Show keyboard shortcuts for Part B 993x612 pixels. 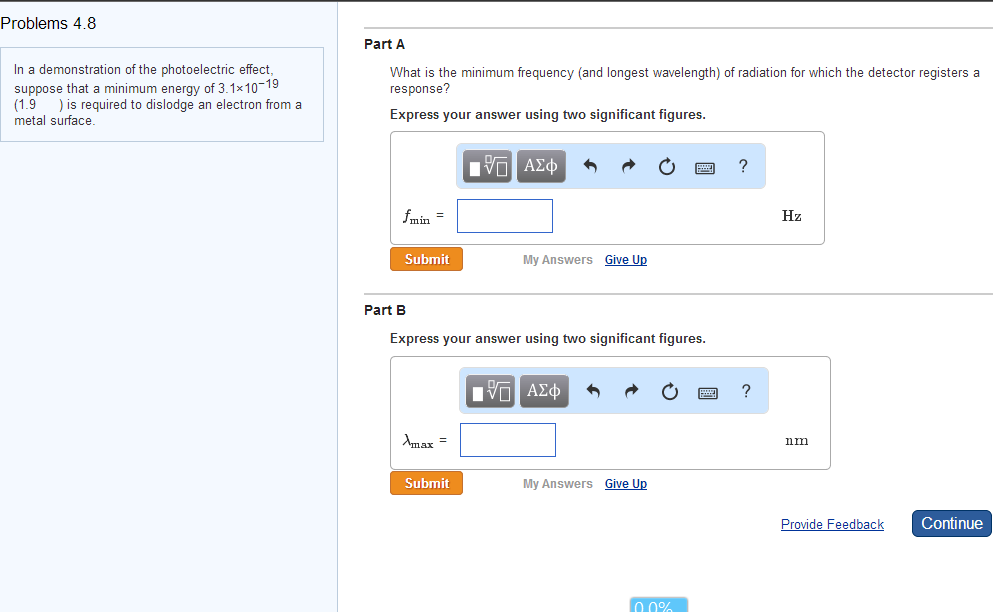708,393
